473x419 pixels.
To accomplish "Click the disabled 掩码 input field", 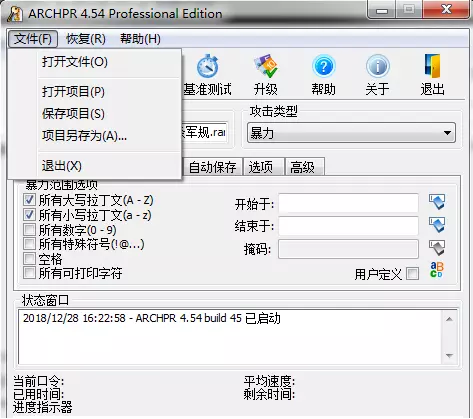I will (348, 249).
